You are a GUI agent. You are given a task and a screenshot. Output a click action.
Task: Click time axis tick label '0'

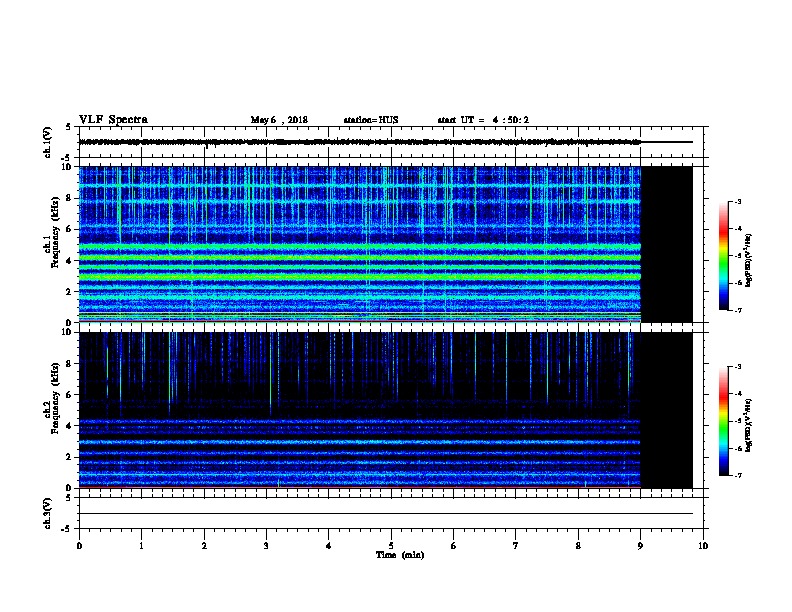(x=79, y=546)
